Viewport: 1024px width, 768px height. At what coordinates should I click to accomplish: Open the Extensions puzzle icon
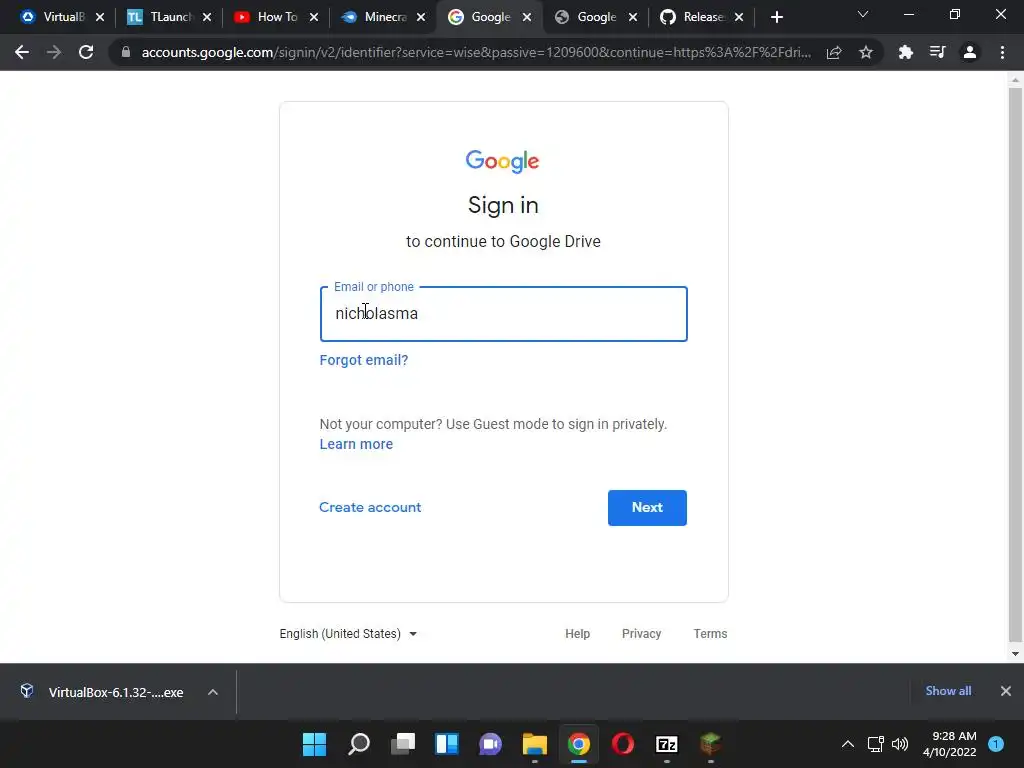click(905, 52)
